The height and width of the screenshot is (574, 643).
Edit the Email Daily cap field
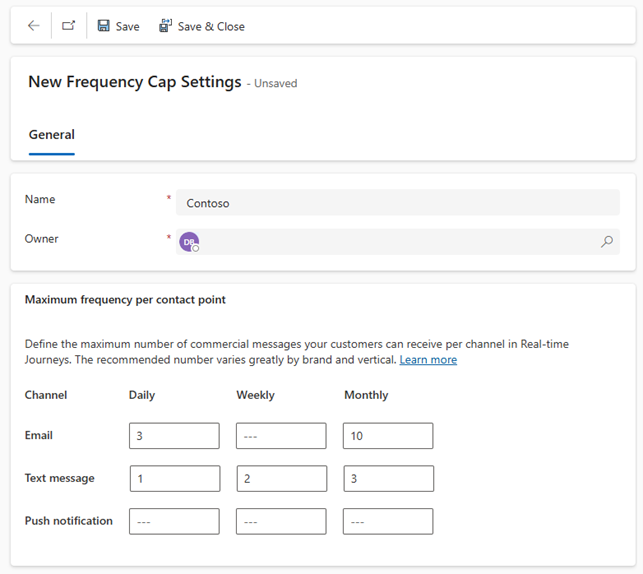pyautogui.click(x=174, y=436)
